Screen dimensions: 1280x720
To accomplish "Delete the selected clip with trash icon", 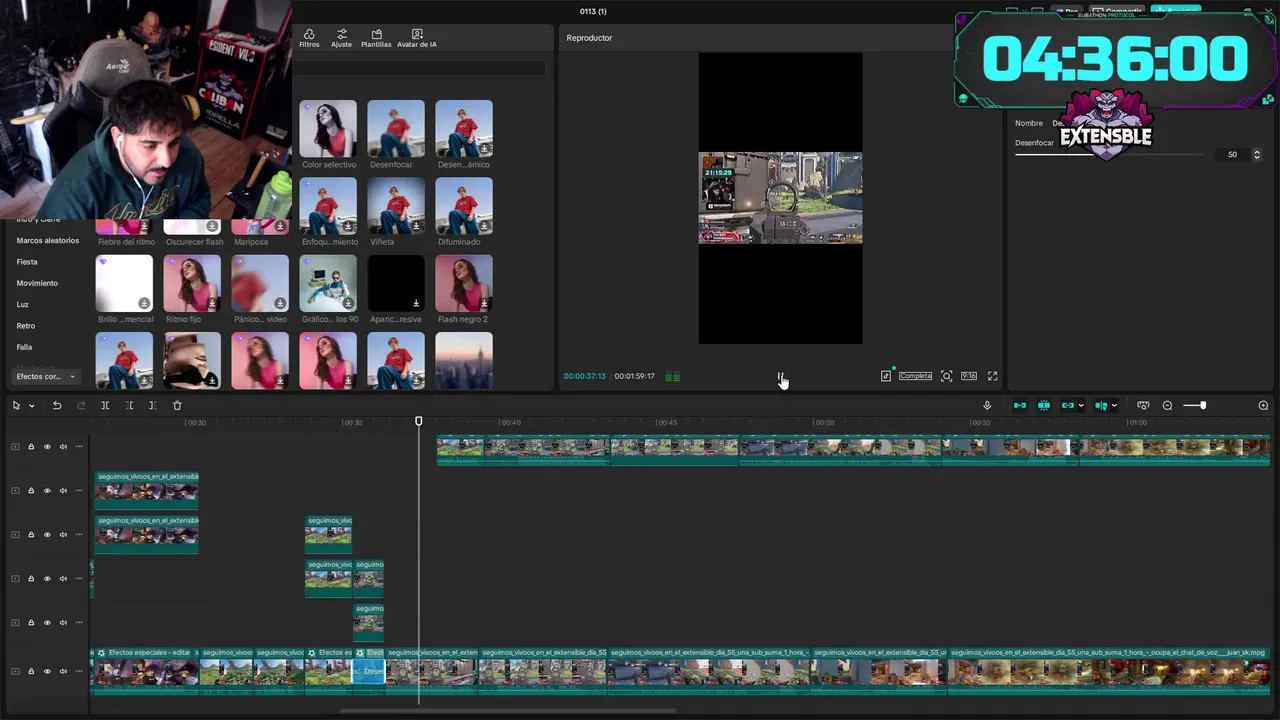I will 177,405.
